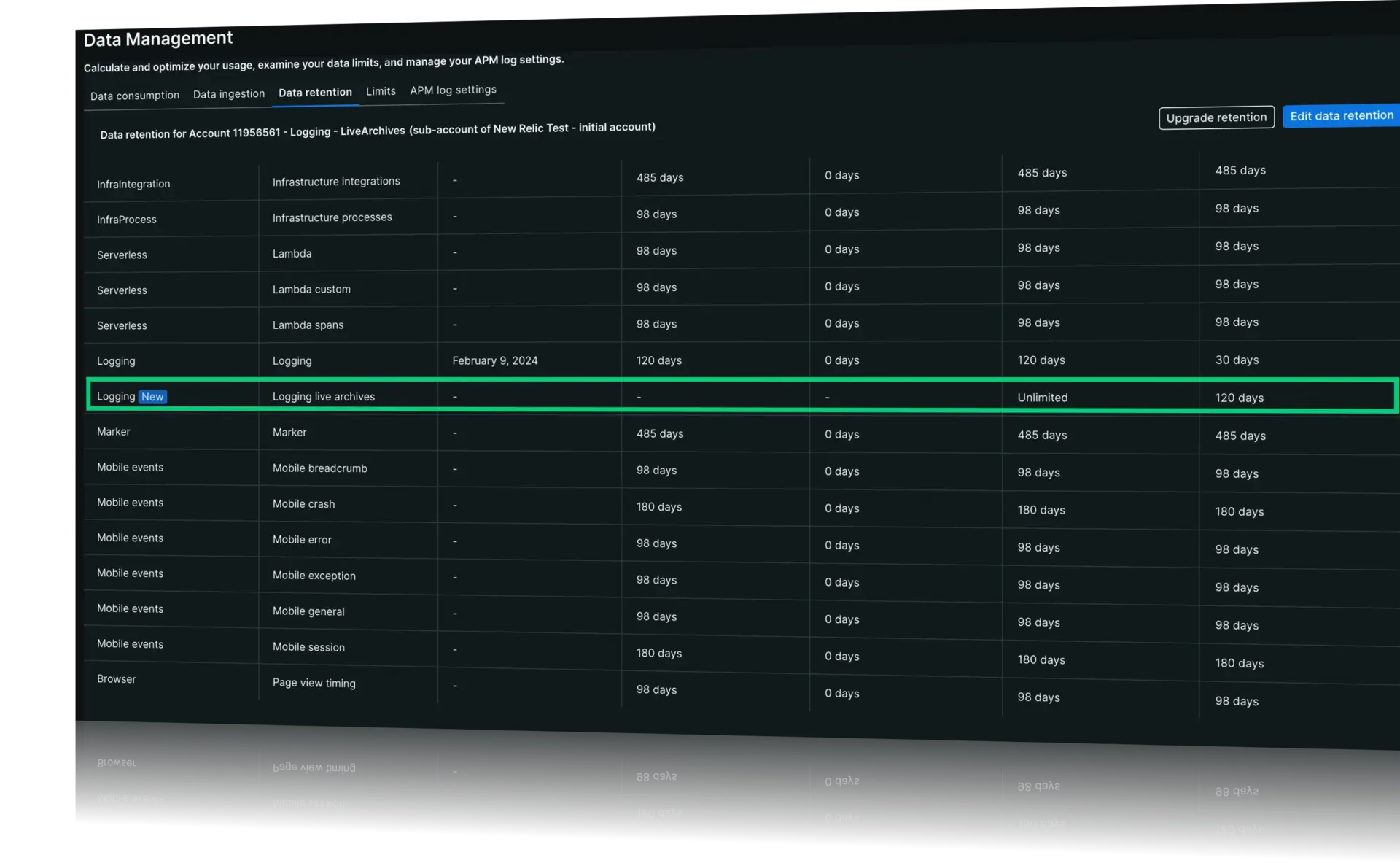
Task: Click the Data consumption tab
Action: click(134, 93)
